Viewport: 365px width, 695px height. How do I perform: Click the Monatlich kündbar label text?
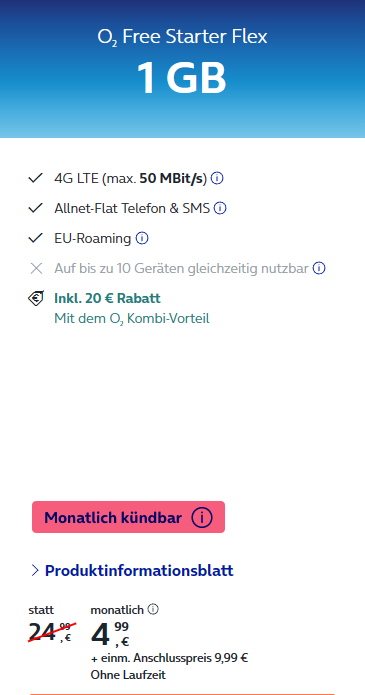pos(113,517)
